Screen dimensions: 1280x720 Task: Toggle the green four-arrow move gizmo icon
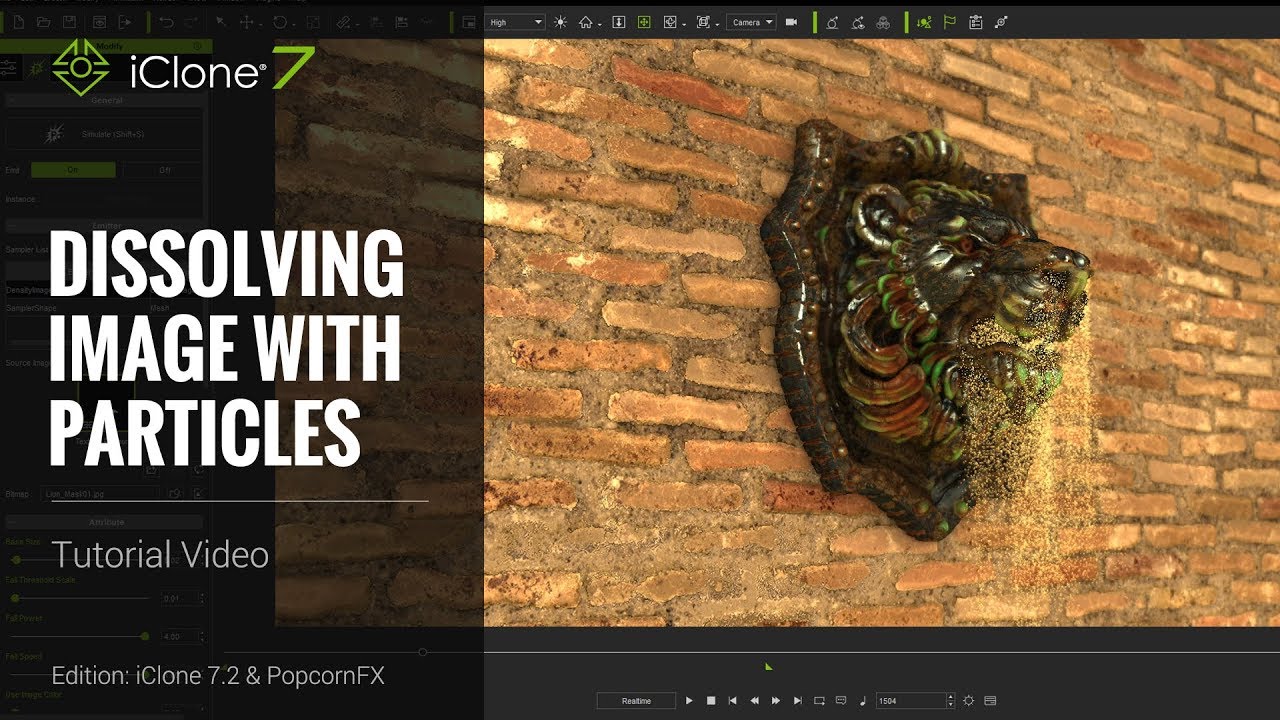(x=644, y=22)
